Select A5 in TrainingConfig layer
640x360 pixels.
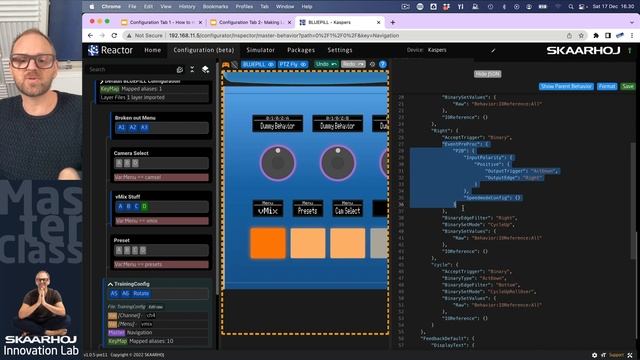114,293
